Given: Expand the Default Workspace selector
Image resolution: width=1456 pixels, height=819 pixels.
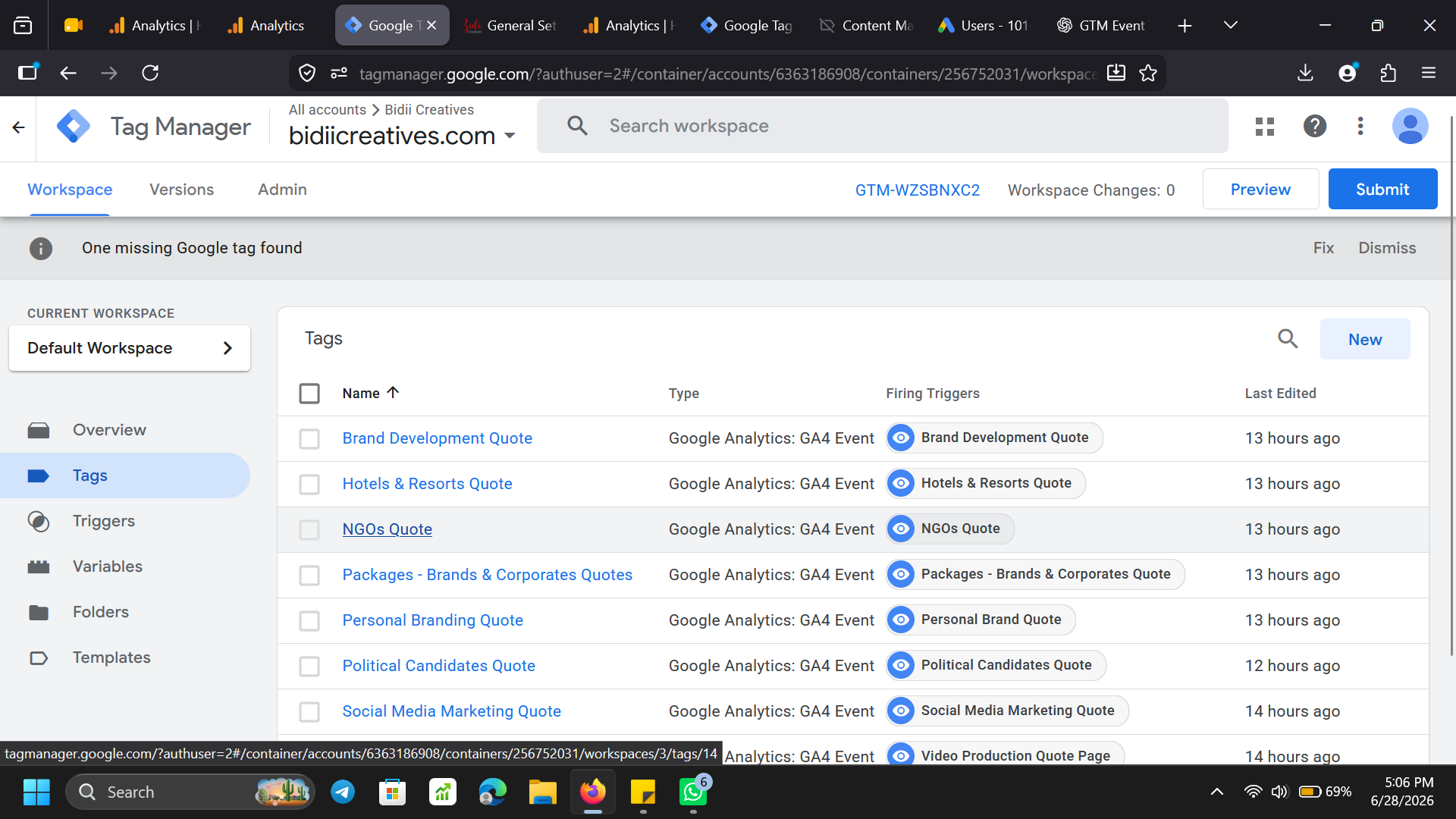Looking at the screenshot, I should [130, 348].
